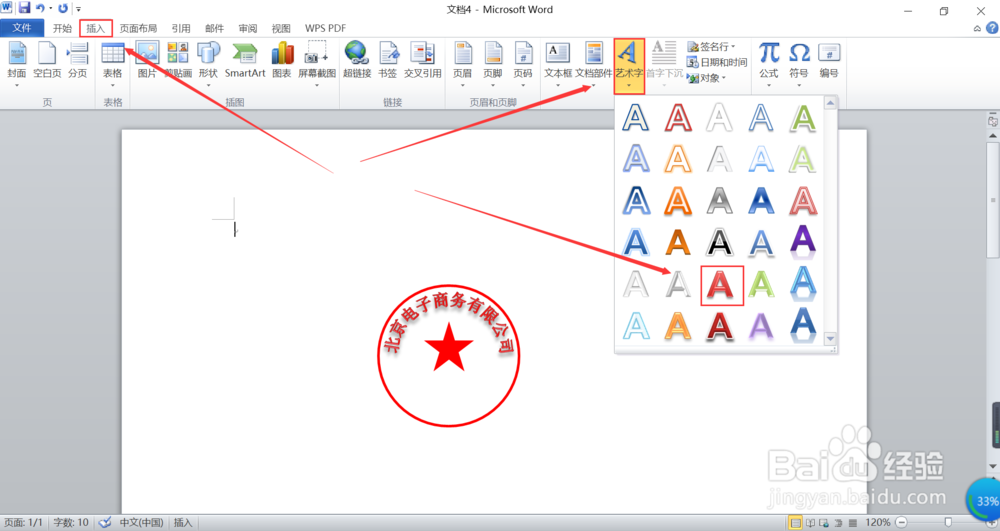Open zoom dialog via 120% label

[878, 523]
